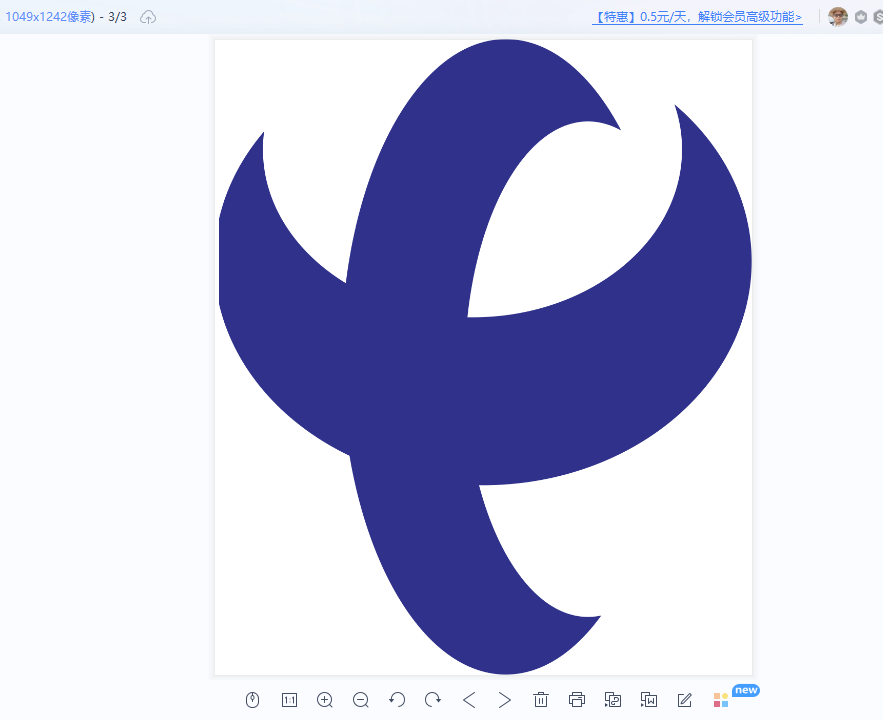Open the image edit pencil tool
883x720 pixels.
pos(685,700)
